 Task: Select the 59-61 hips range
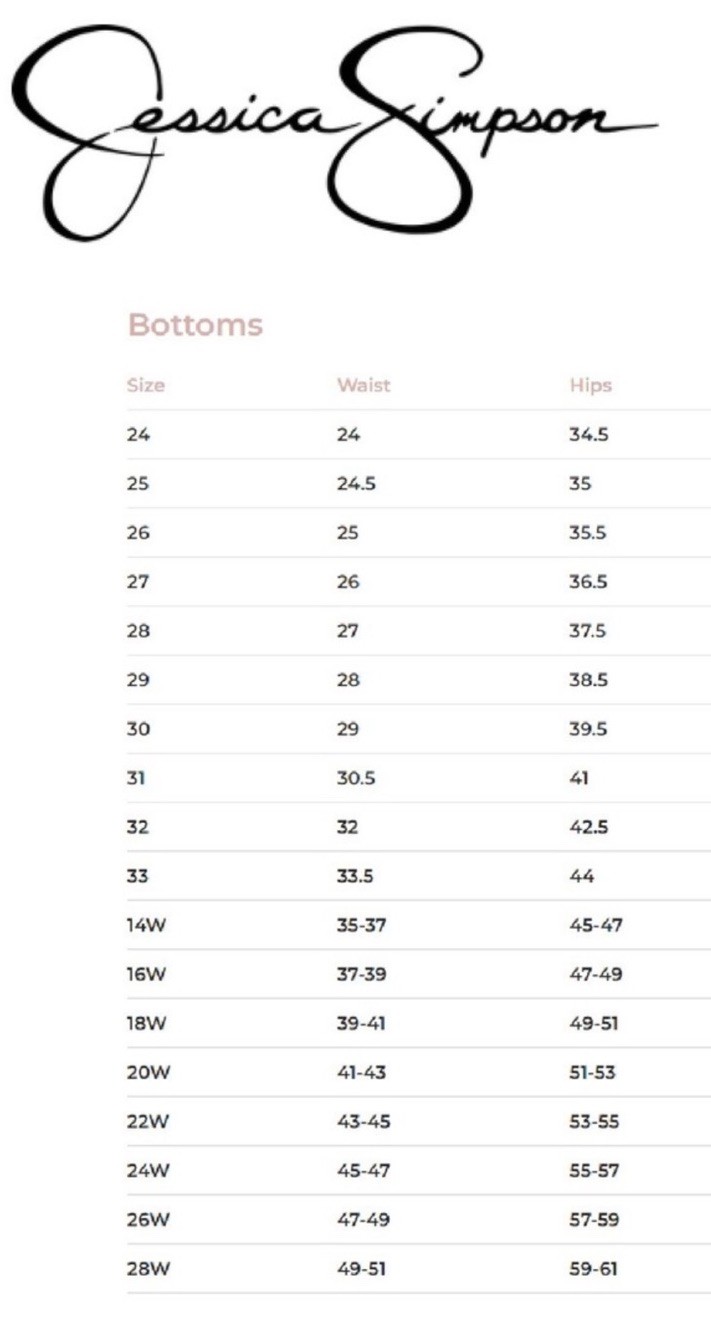593,1269
